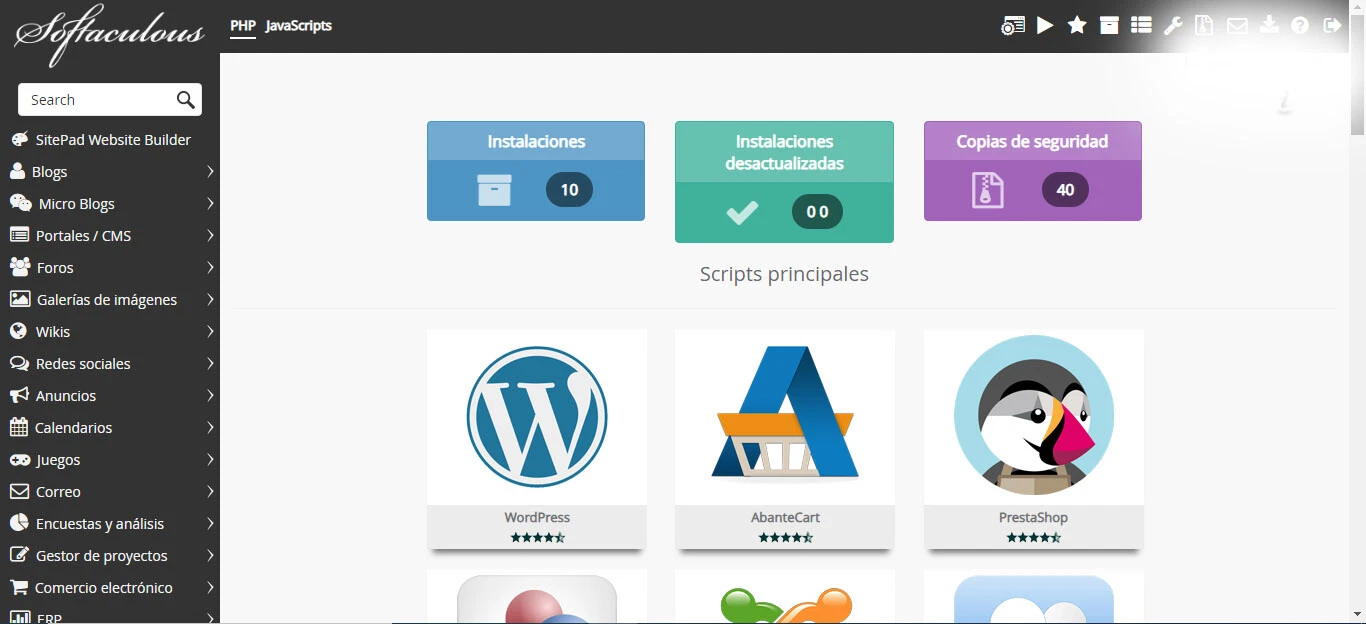Select Calendarios category label

tap(74, 428)
